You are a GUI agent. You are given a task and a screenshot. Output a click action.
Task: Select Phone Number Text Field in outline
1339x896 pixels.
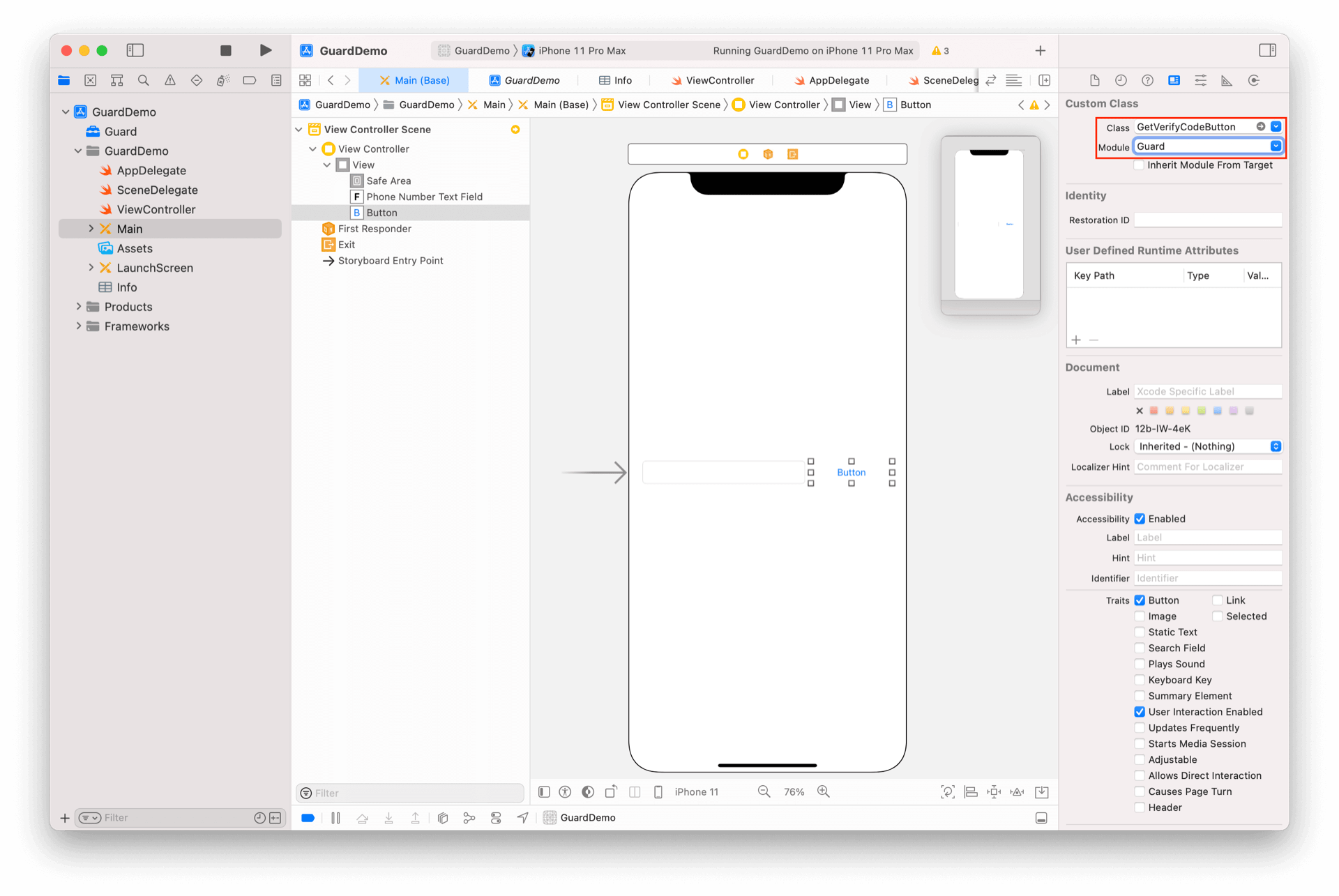coord(424,197)
